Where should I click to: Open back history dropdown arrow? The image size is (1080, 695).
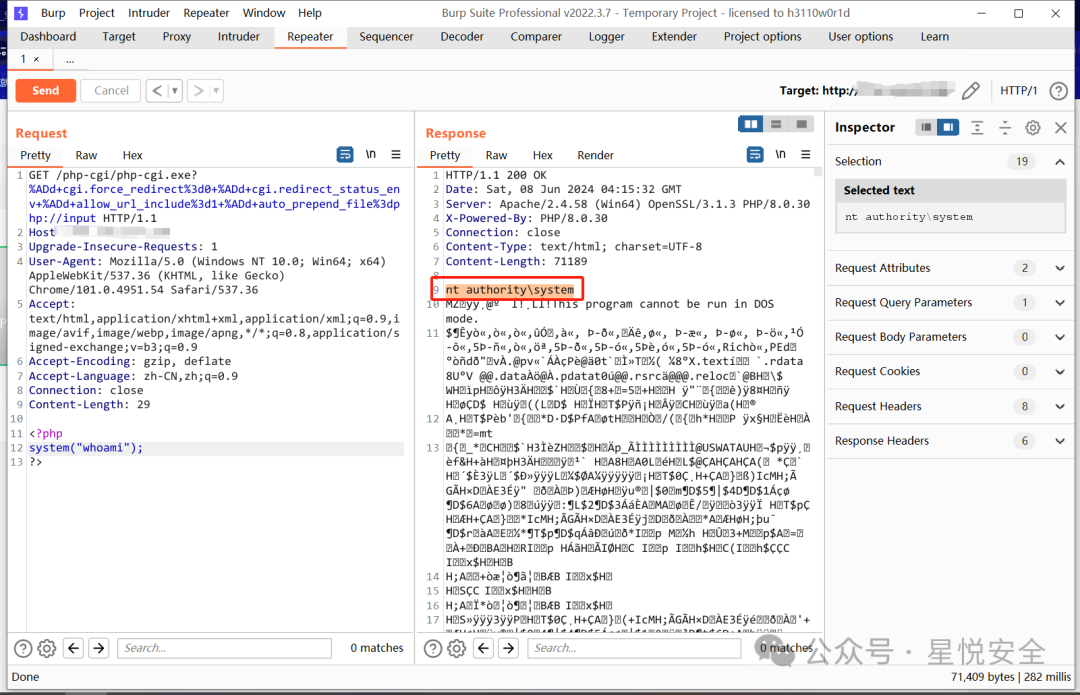(175, 90)
